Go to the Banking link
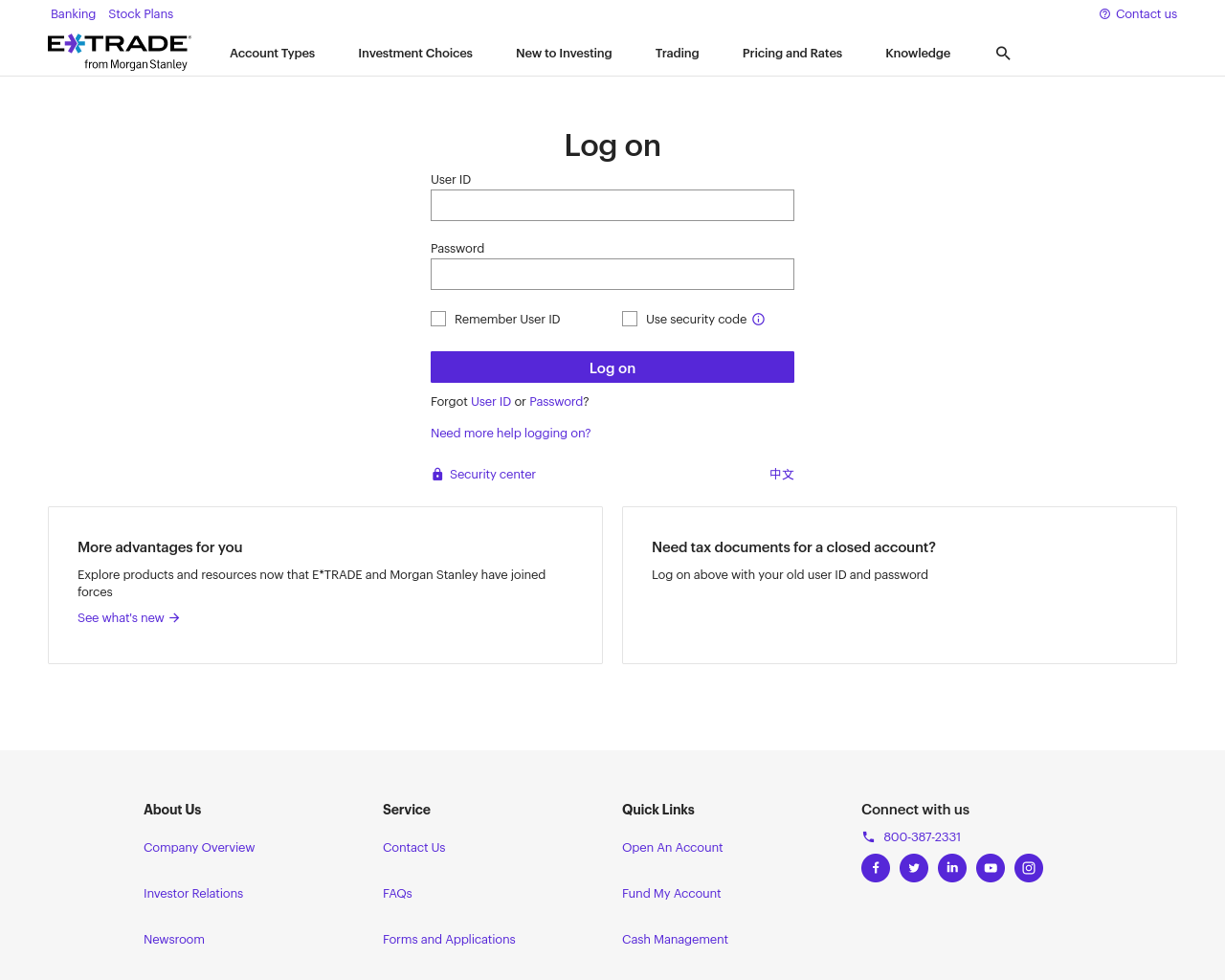This screenshot has width=1225, height=980. [74, 14]
